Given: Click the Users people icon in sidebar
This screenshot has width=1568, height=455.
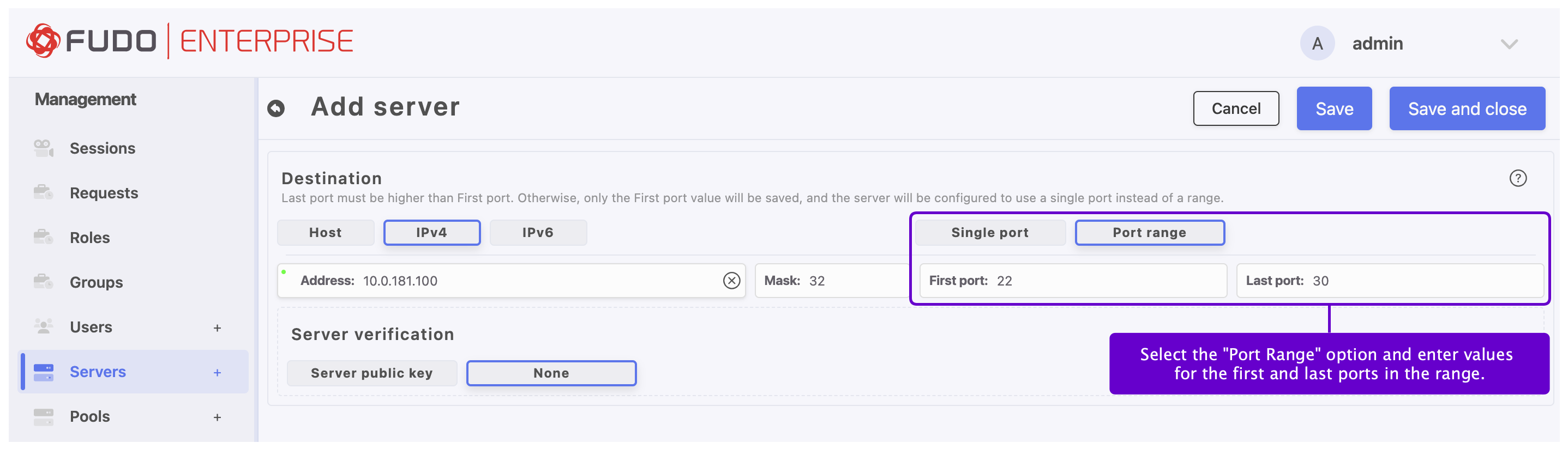Looking at the screenshot, I should 43,326.
